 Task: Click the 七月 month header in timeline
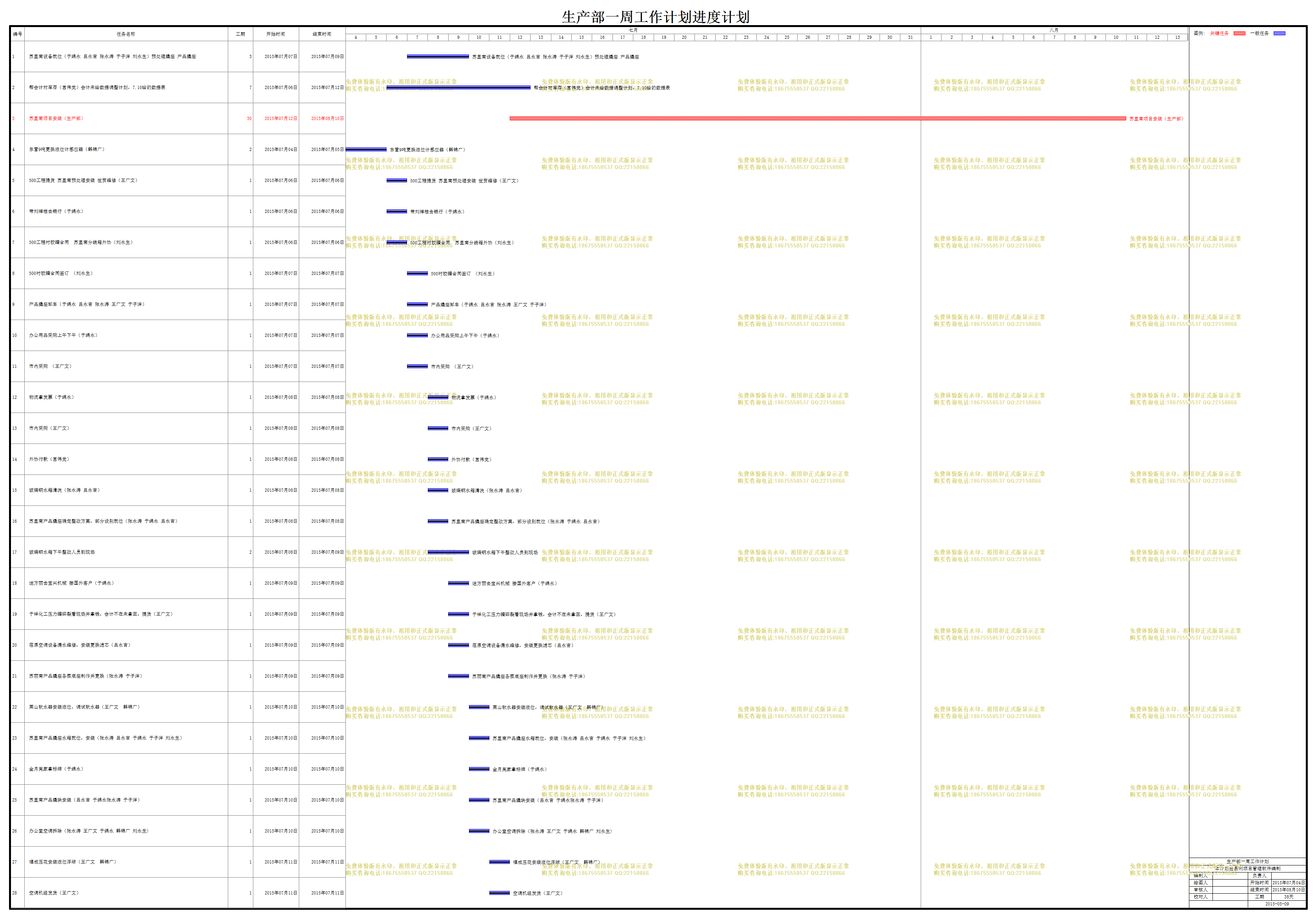(633, 30)
